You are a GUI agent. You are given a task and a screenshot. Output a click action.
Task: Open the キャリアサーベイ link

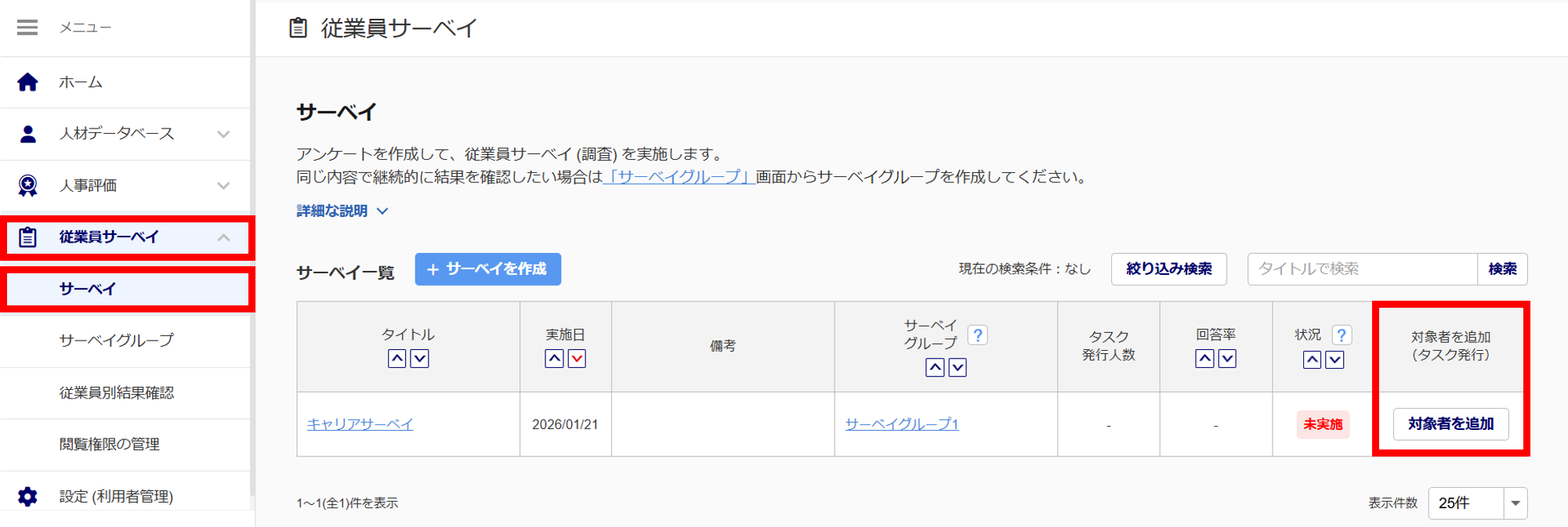pyautogui.click(x=360, y=424)
